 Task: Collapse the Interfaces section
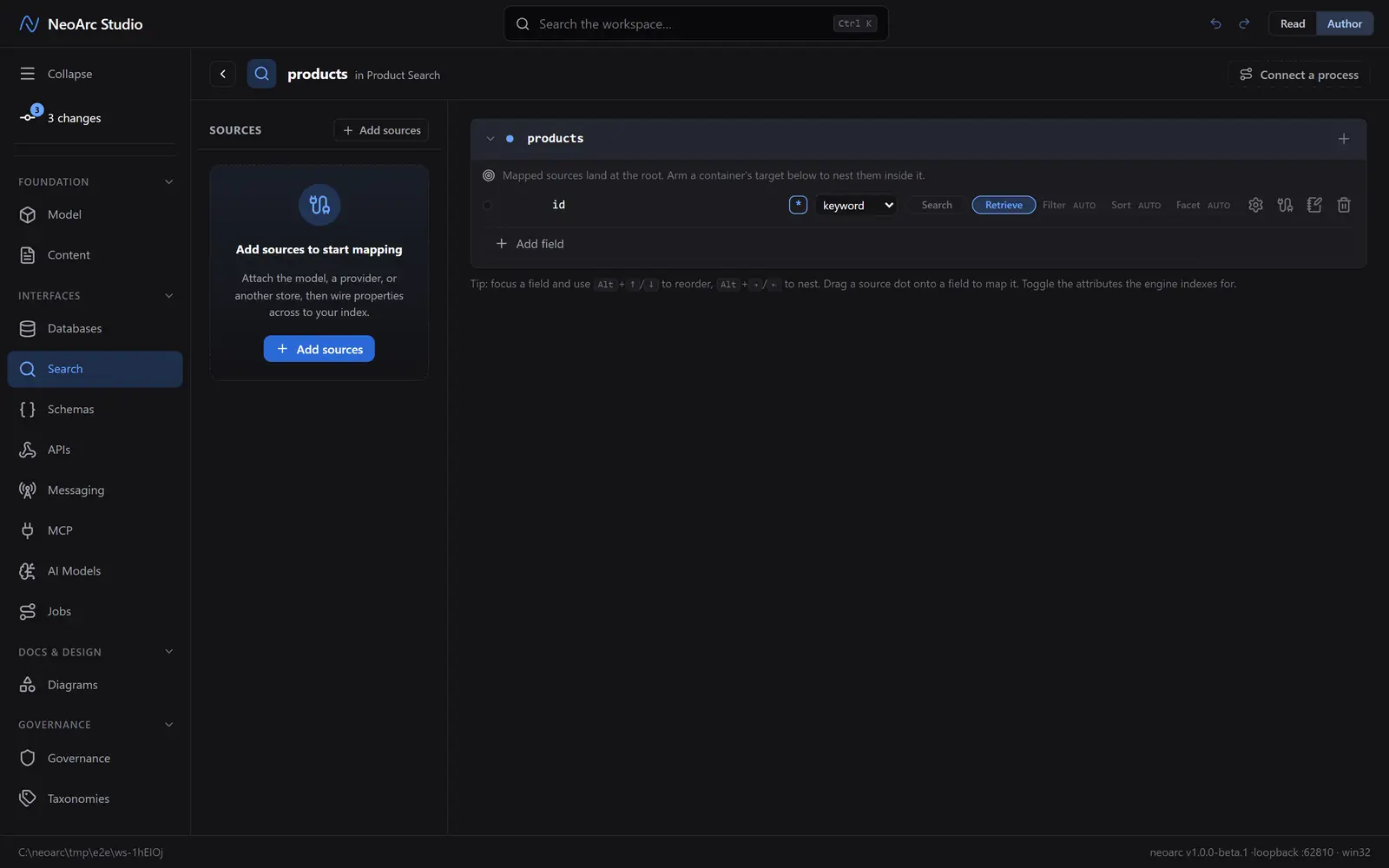[x=169, y=296]
